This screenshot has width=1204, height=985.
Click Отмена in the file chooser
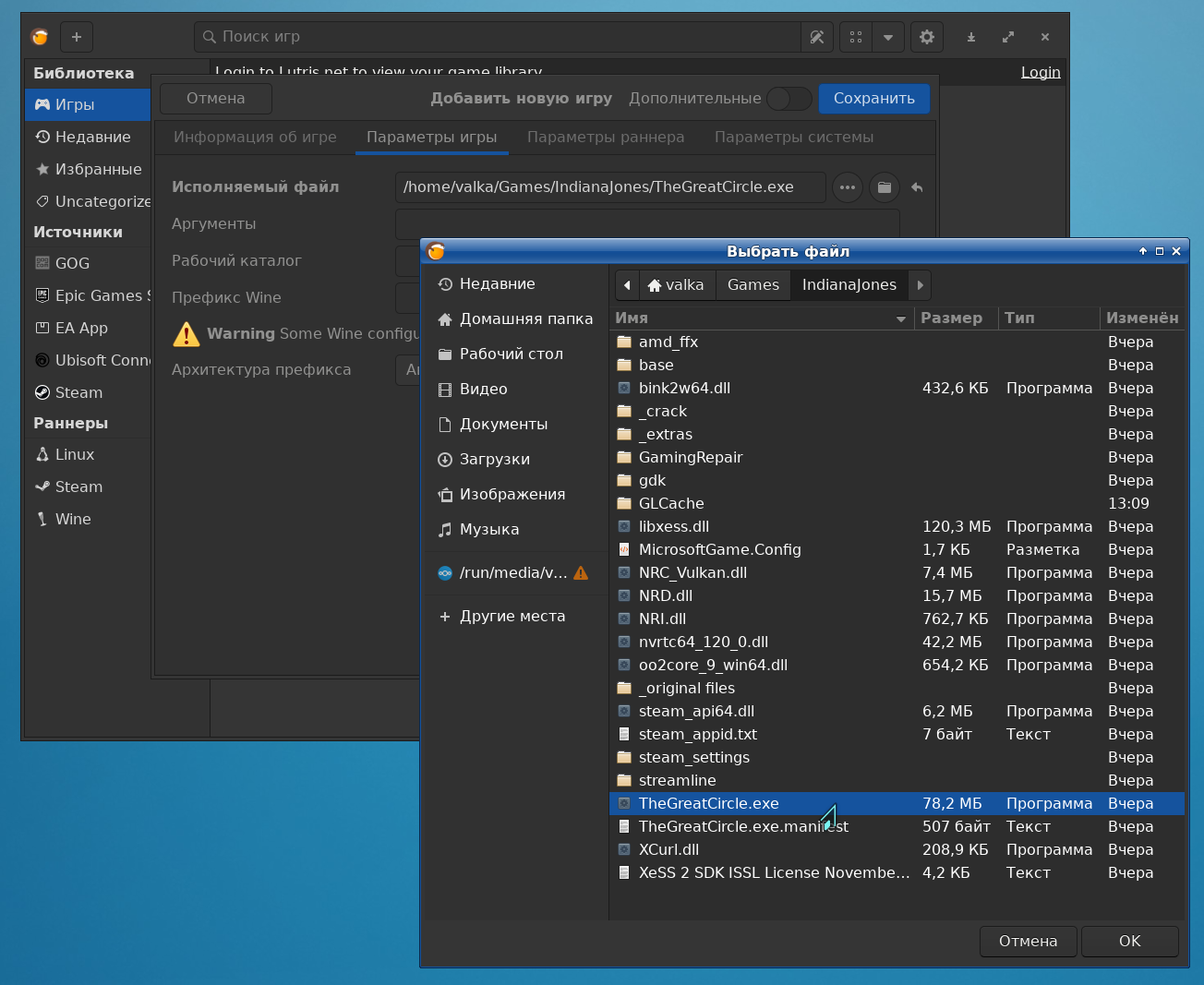[x=1029, y=941]
